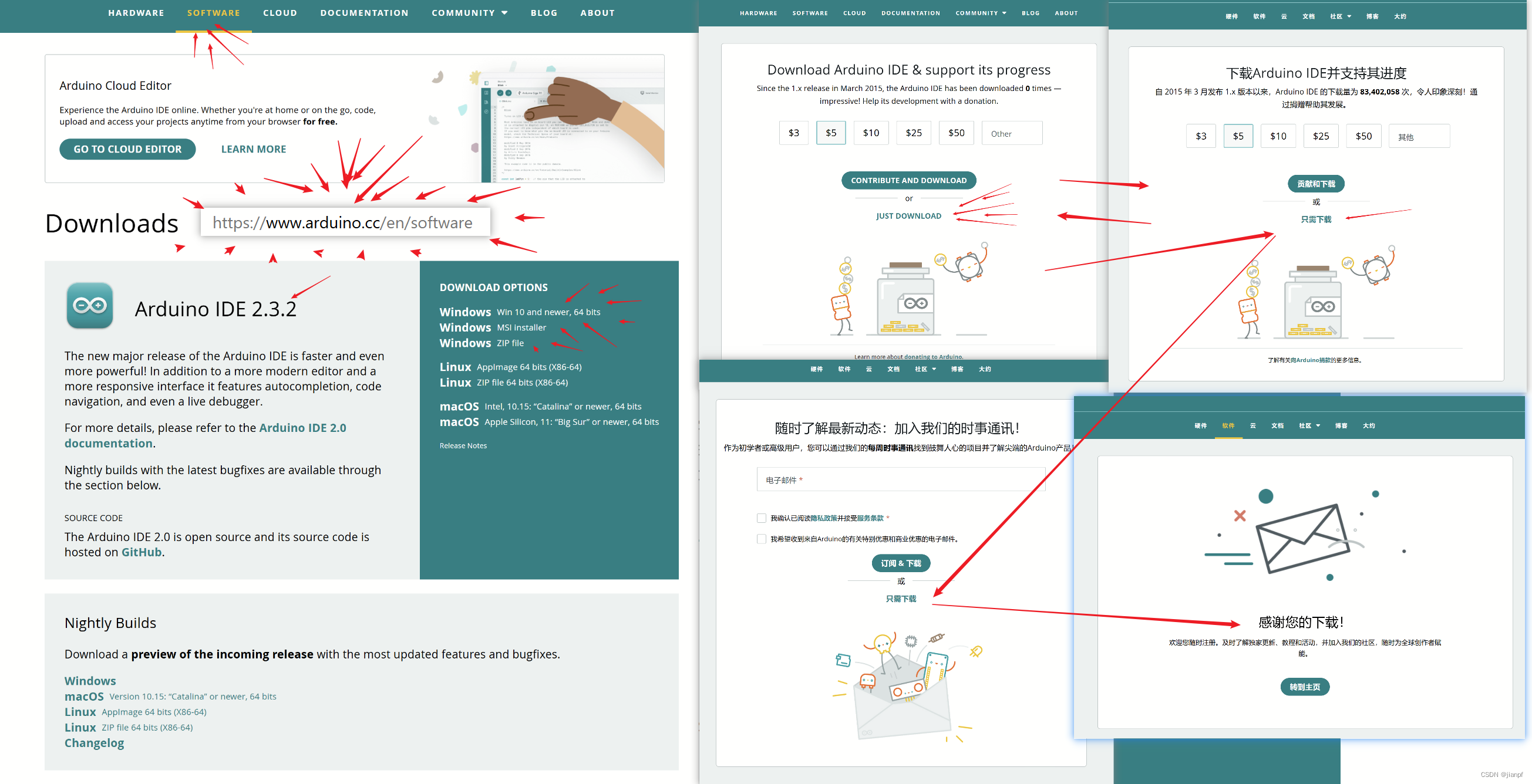Open ABOUT in the Downloads page navbar
Viewport: 1532px width, 784px height.
click(x=598, y=12)
